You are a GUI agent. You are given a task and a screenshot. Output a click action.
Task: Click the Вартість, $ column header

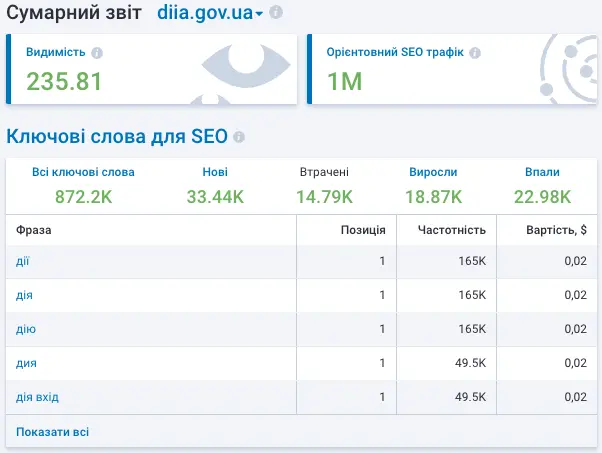point(551,230)
